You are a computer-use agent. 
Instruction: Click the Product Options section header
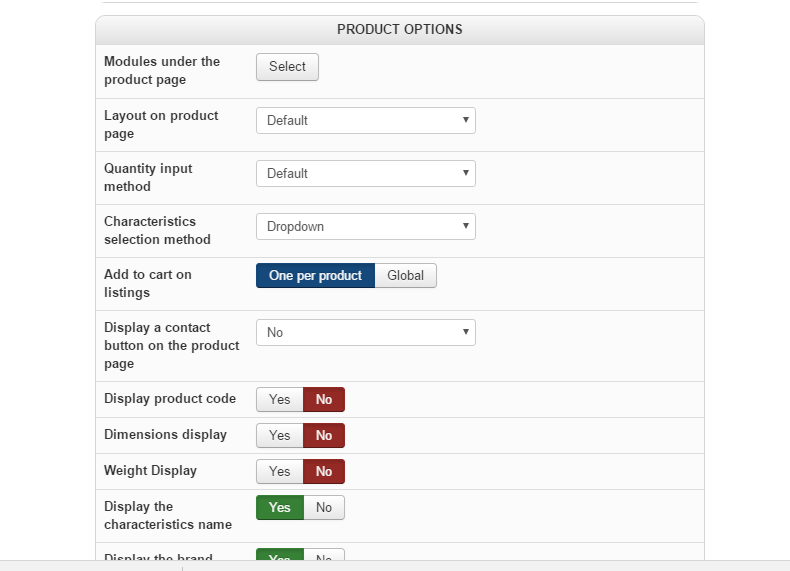coord(399,30)
